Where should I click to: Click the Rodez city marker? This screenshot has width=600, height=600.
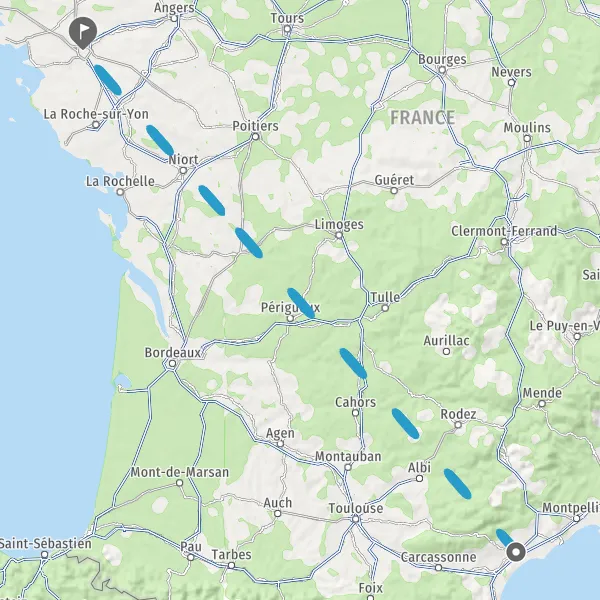458,425
